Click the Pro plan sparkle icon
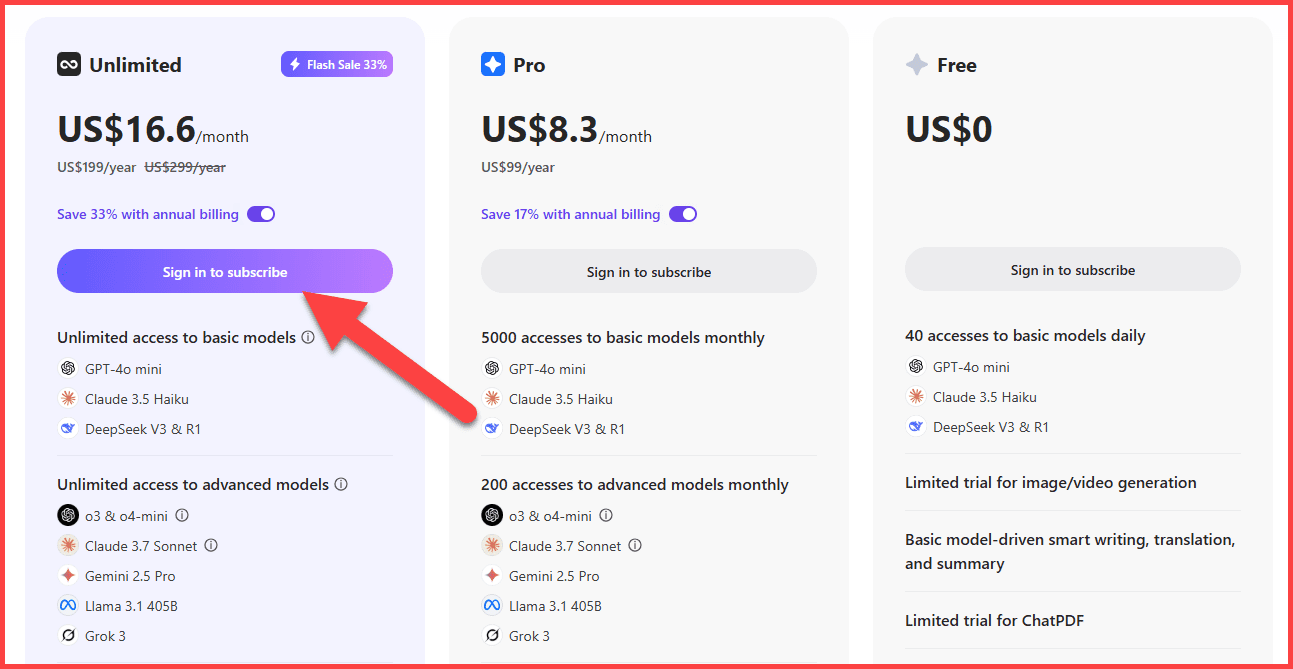The image size is (1293, 669). coord(493,65)
